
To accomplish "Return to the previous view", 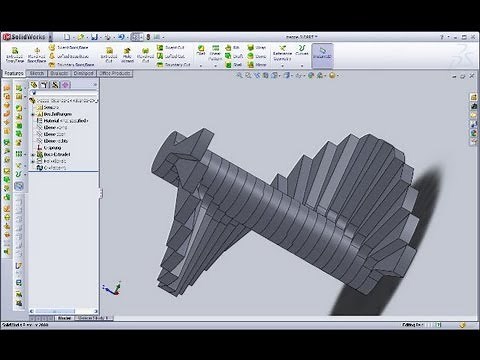I will pos(257,76).
